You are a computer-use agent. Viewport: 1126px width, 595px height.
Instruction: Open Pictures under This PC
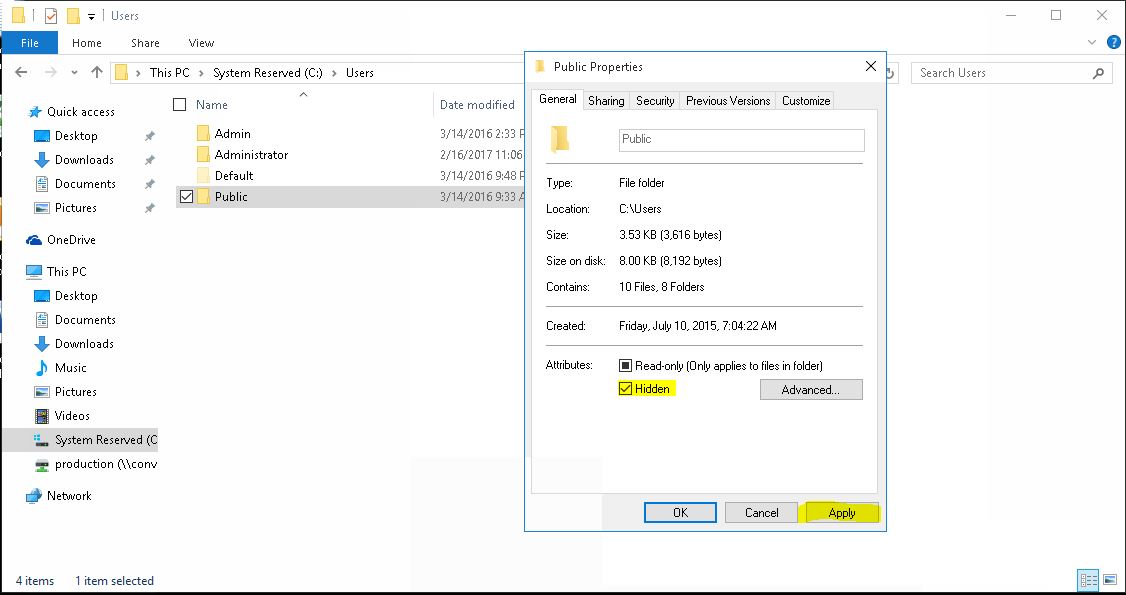[75, 392]
